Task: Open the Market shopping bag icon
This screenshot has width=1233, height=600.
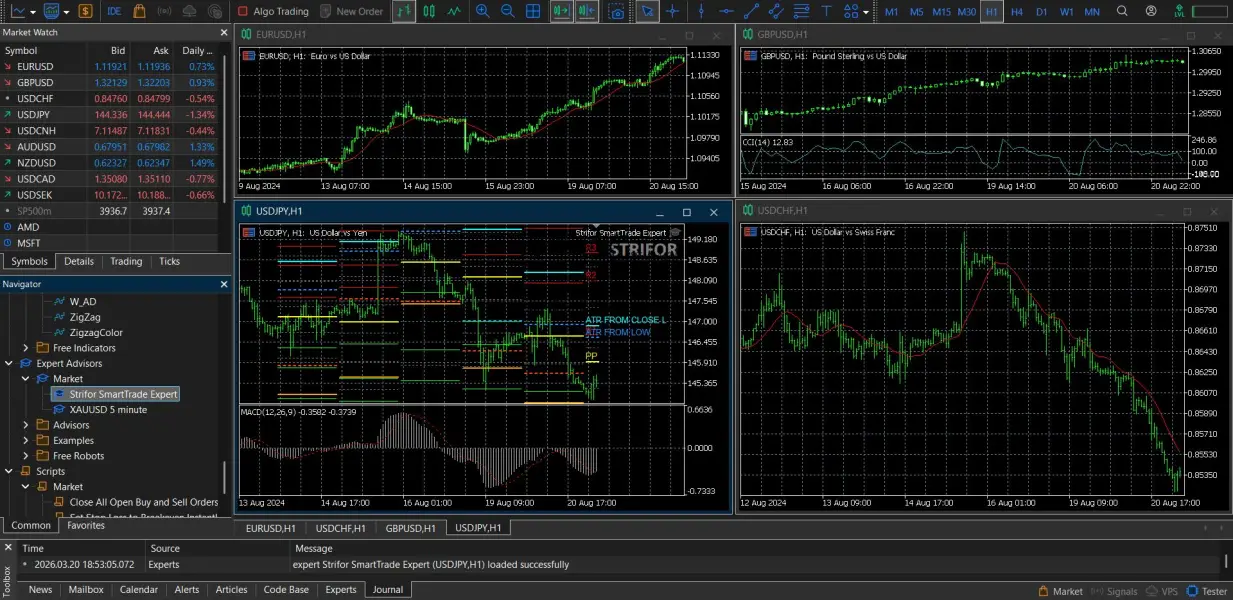Action: point(139,12)
